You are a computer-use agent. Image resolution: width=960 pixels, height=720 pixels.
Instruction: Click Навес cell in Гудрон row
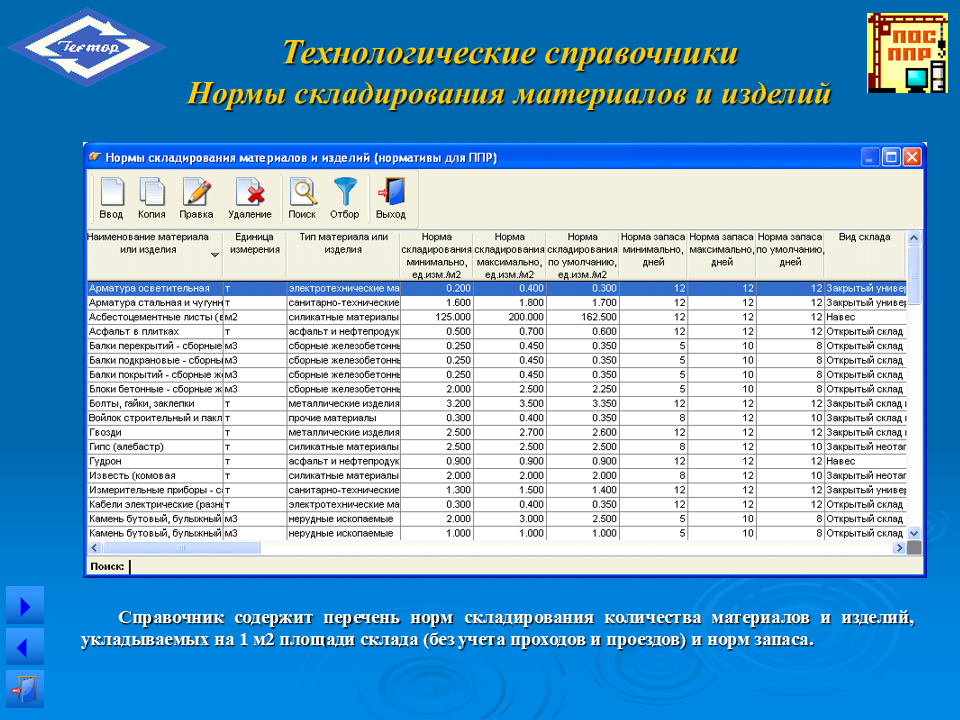point(864,461)
